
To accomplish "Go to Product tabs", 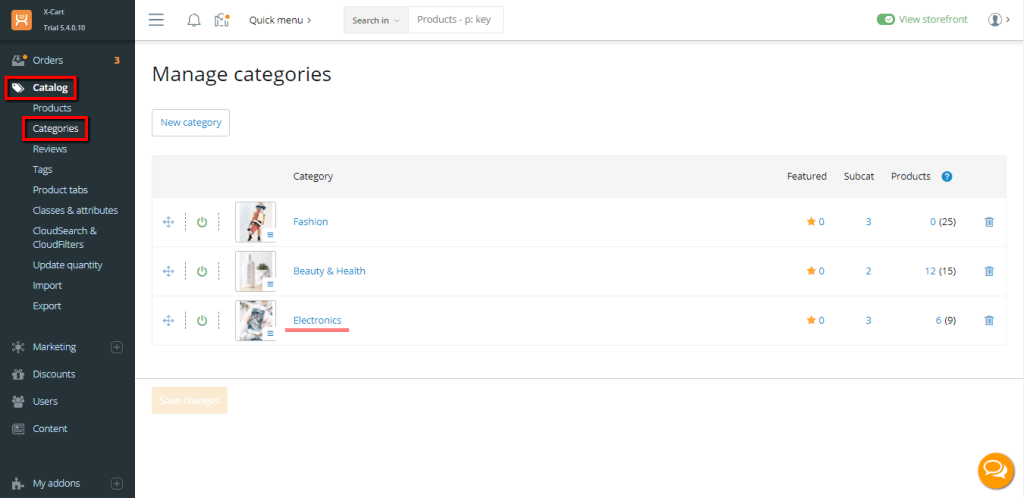I will (x=60, y=190).
